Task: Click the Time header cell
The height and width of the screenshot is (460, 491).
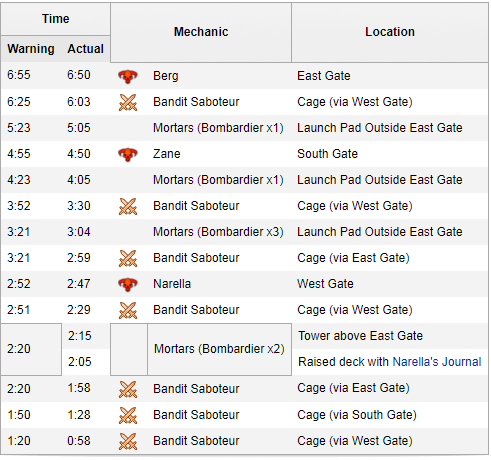Action: [x=55, y=19]
